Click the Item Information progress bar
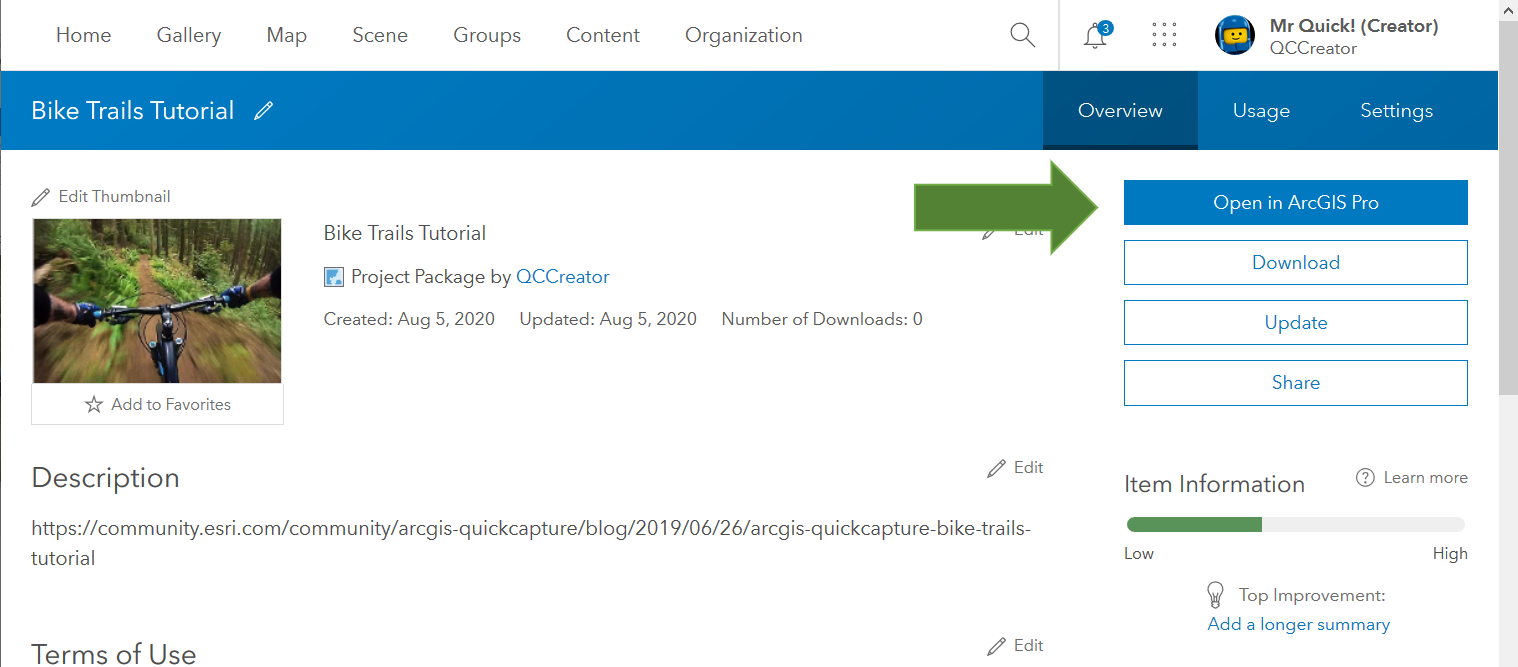 click(1296, 524)
